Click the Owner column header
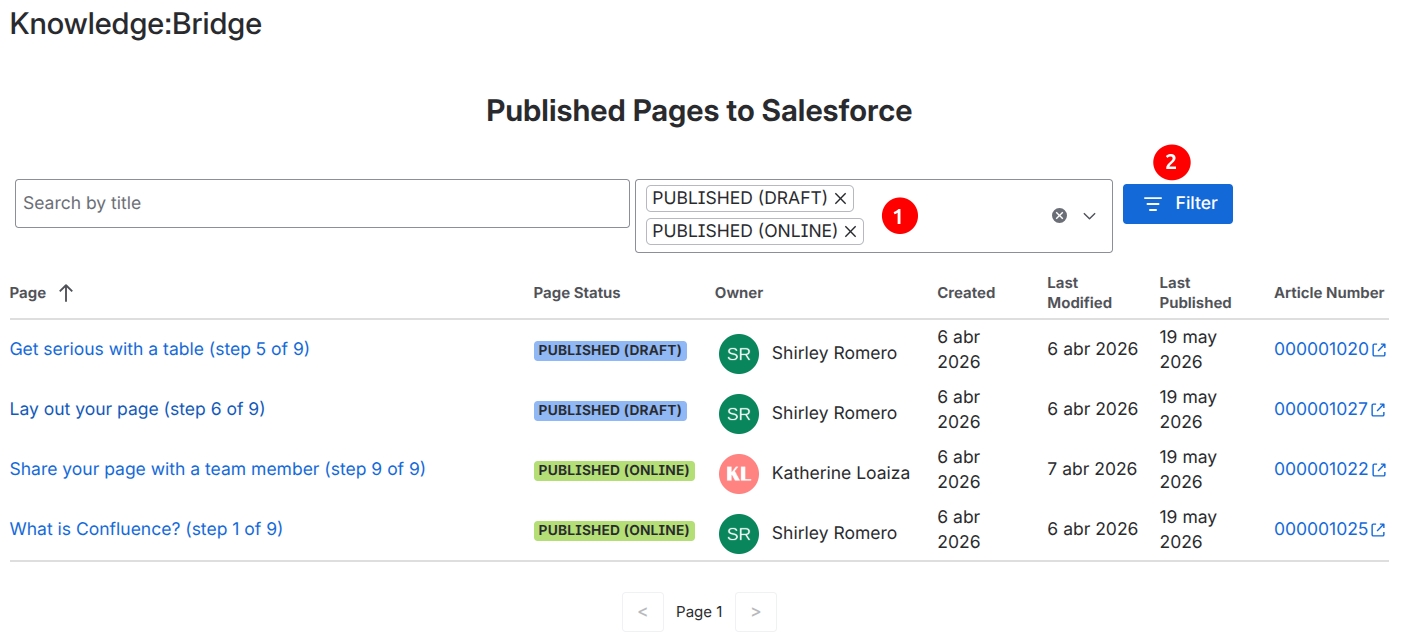 click(x=739, y=293)
